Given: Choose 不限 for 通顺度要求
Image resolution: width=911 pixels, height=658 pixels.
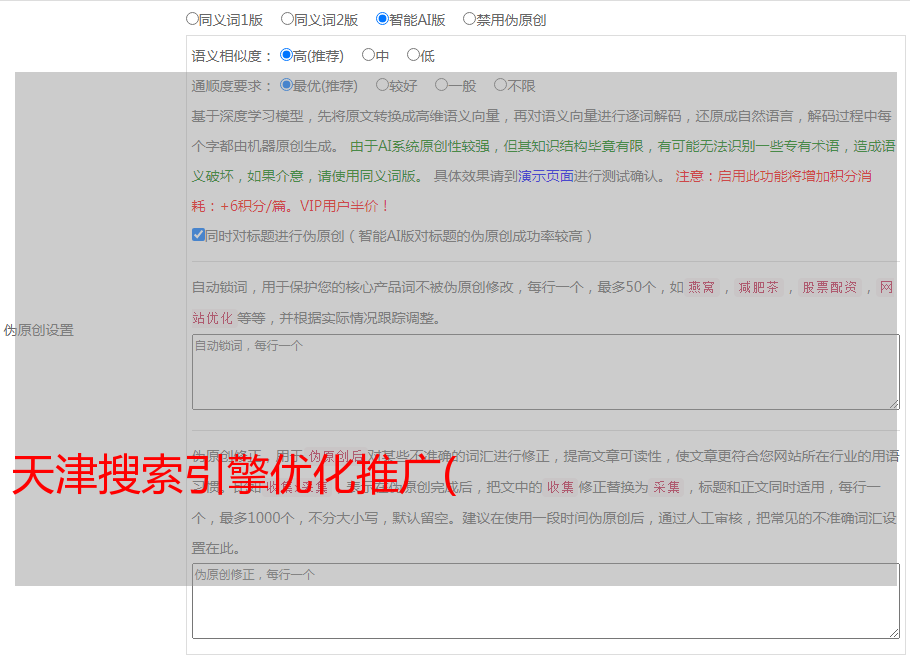Looking at the screenshot, I should pos(501,85).
